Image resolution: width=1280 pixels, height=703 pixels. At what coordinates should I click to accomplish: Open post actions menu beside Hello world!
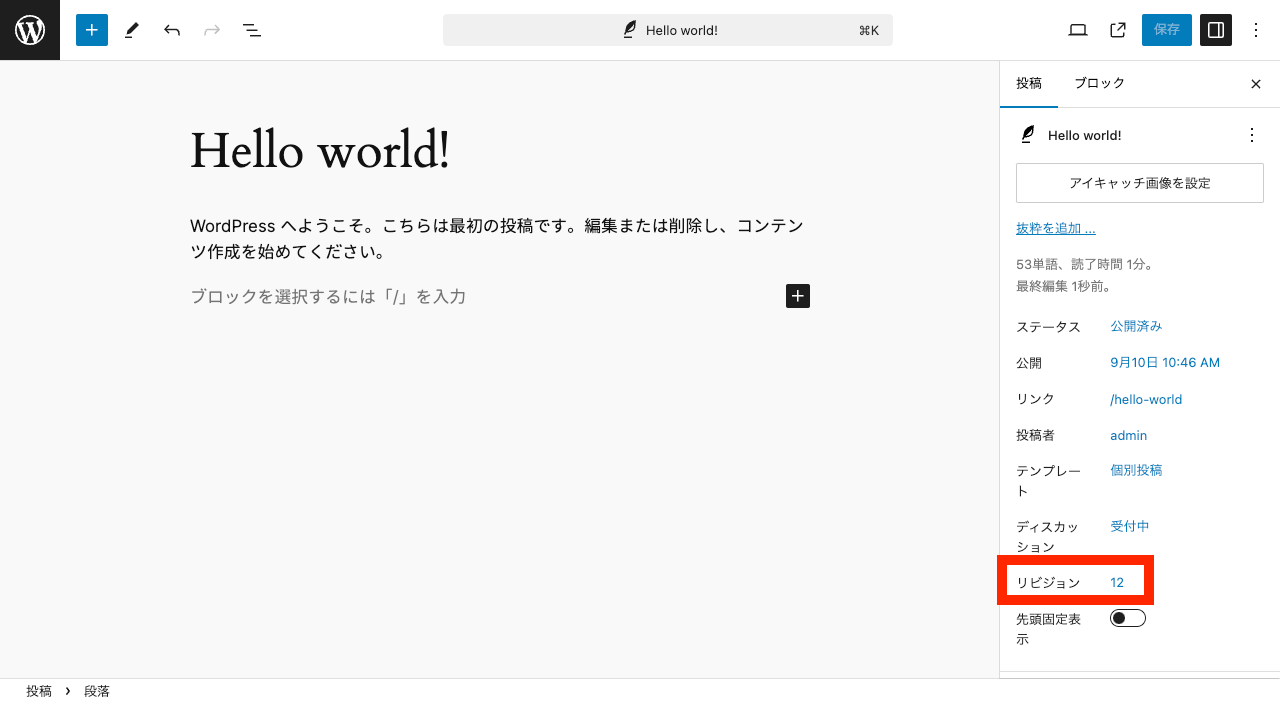1252,135
